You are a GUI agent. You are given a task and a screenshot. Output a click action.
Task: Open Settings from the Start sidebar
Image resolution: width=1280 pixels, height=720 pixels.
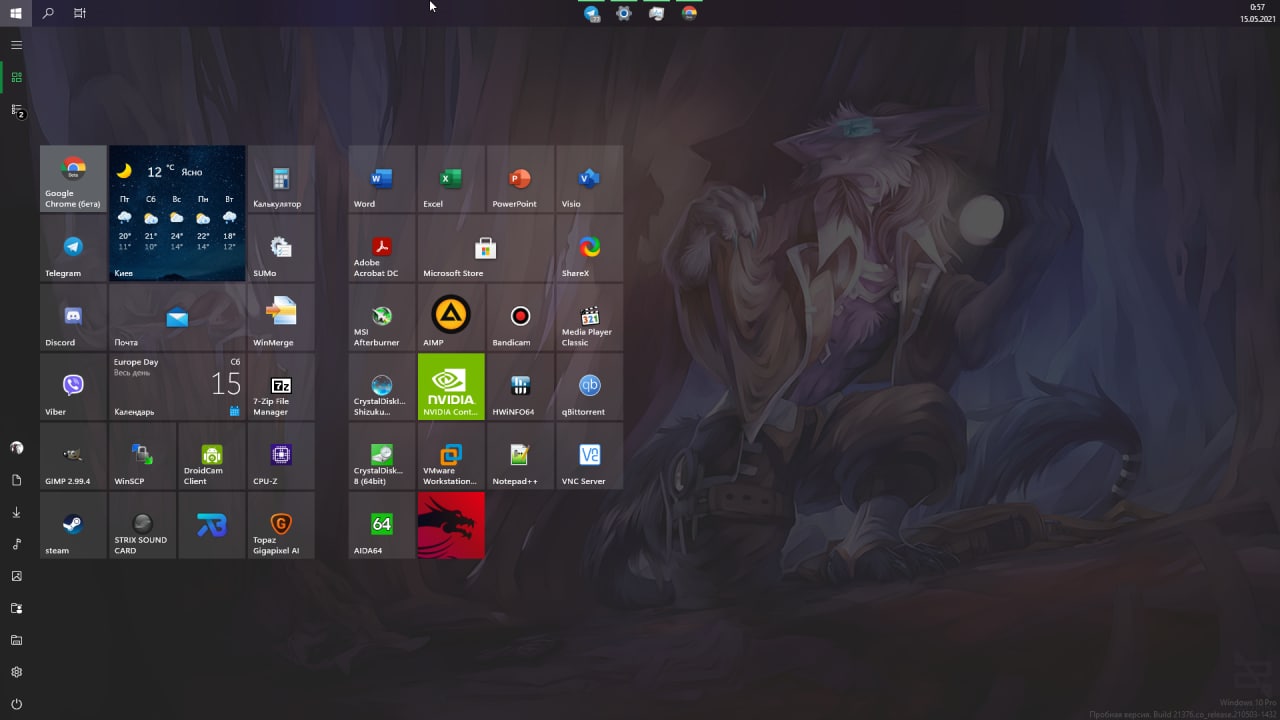(16, 672)
